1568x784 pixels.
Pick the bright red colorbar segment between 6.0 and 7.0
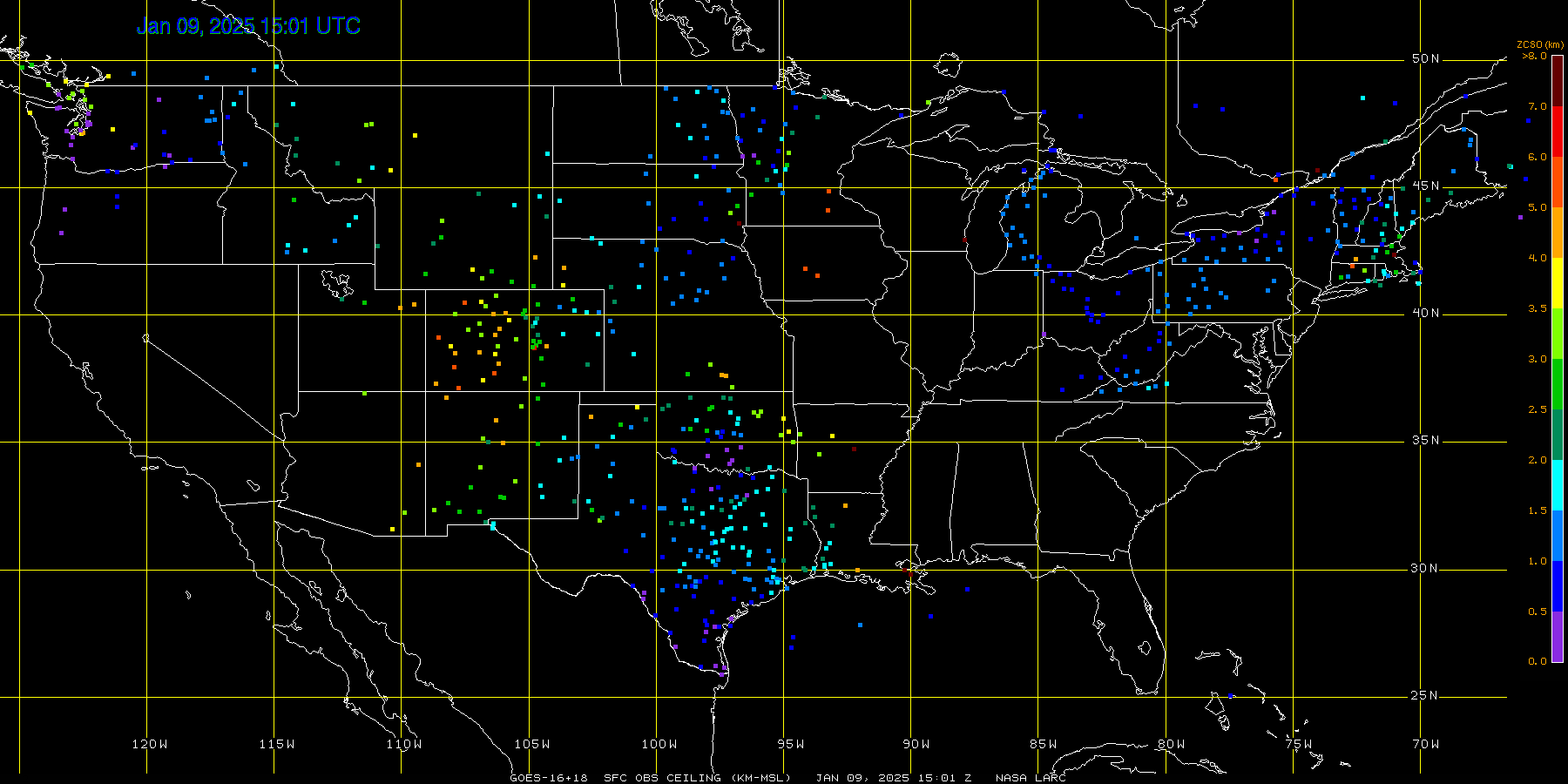1558,132
